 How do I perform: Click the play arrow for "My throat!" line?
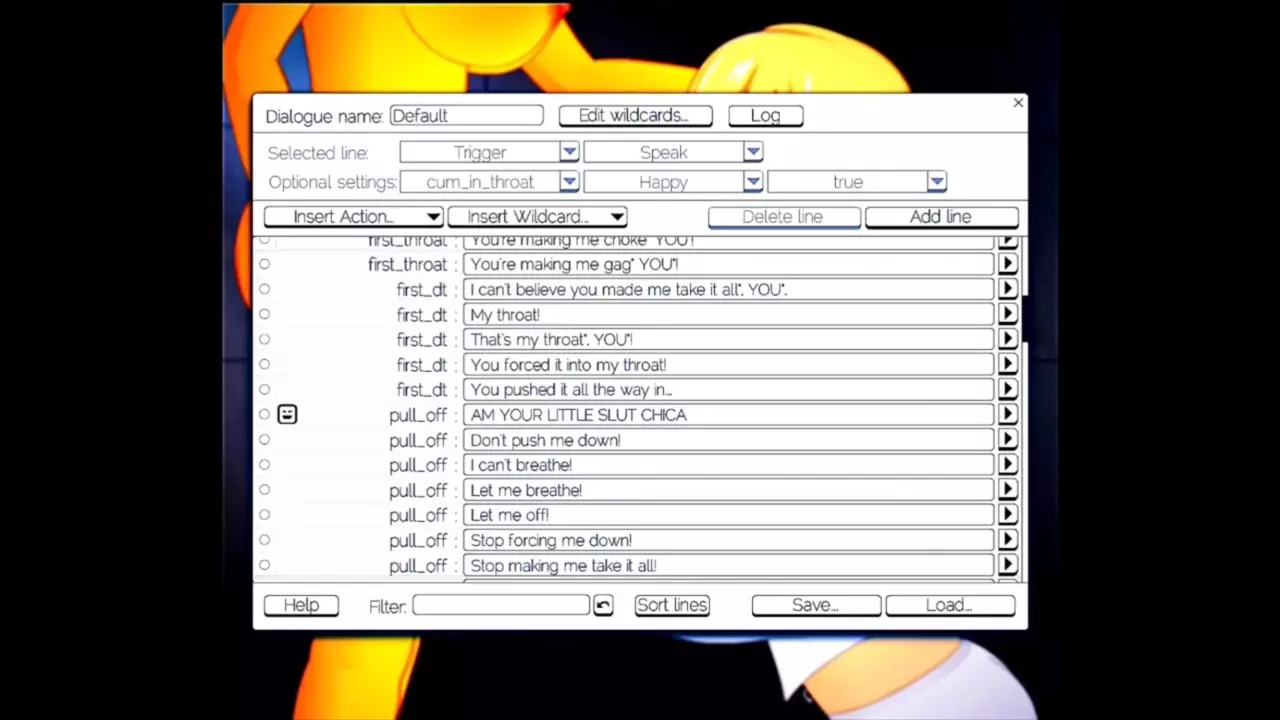pyautogui.click(x=1007, y=314)
